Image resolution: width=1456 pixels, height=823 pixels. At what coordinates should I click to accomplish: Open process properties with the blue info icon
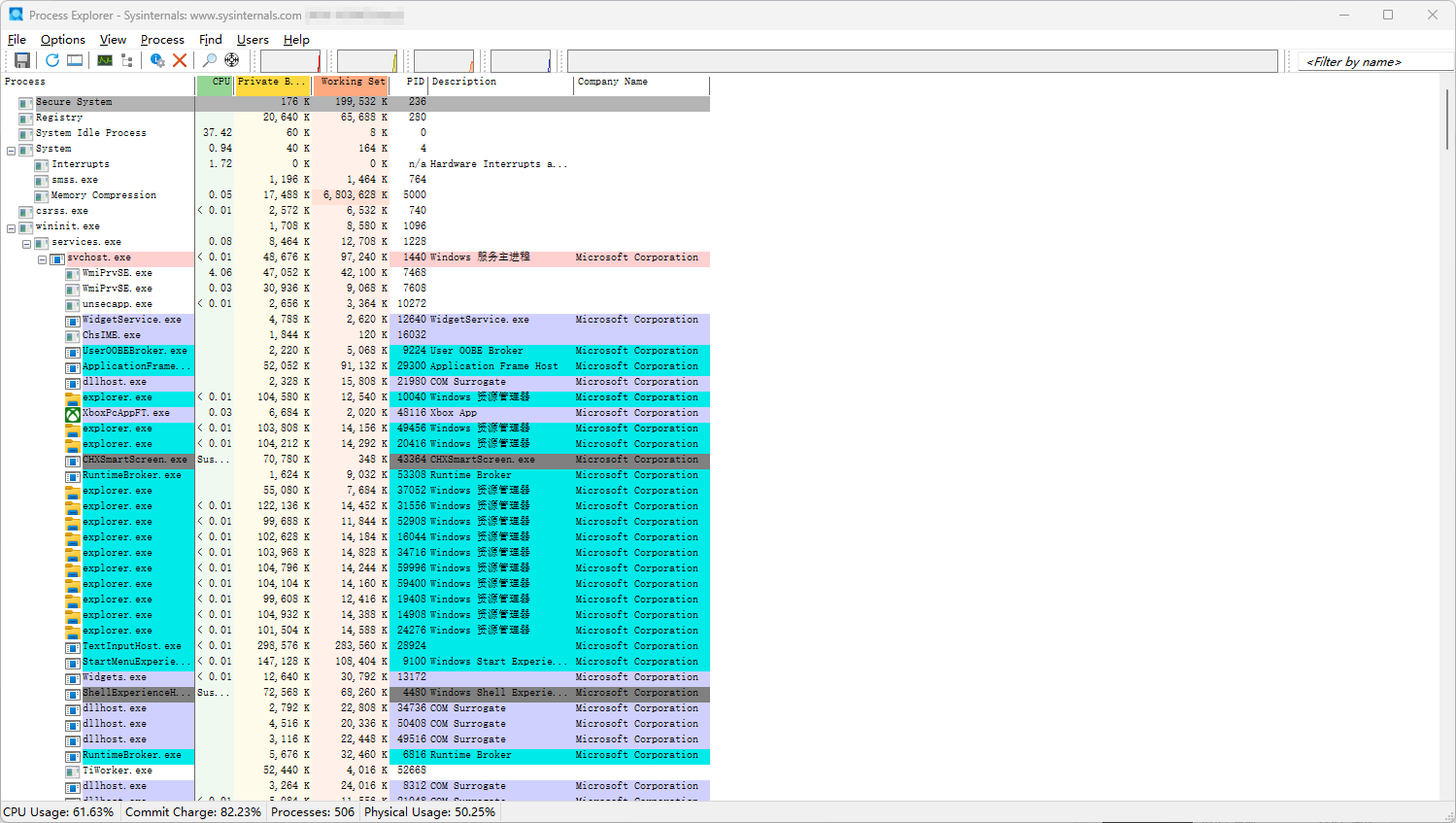pyautogui.click(x=155, y=59)
